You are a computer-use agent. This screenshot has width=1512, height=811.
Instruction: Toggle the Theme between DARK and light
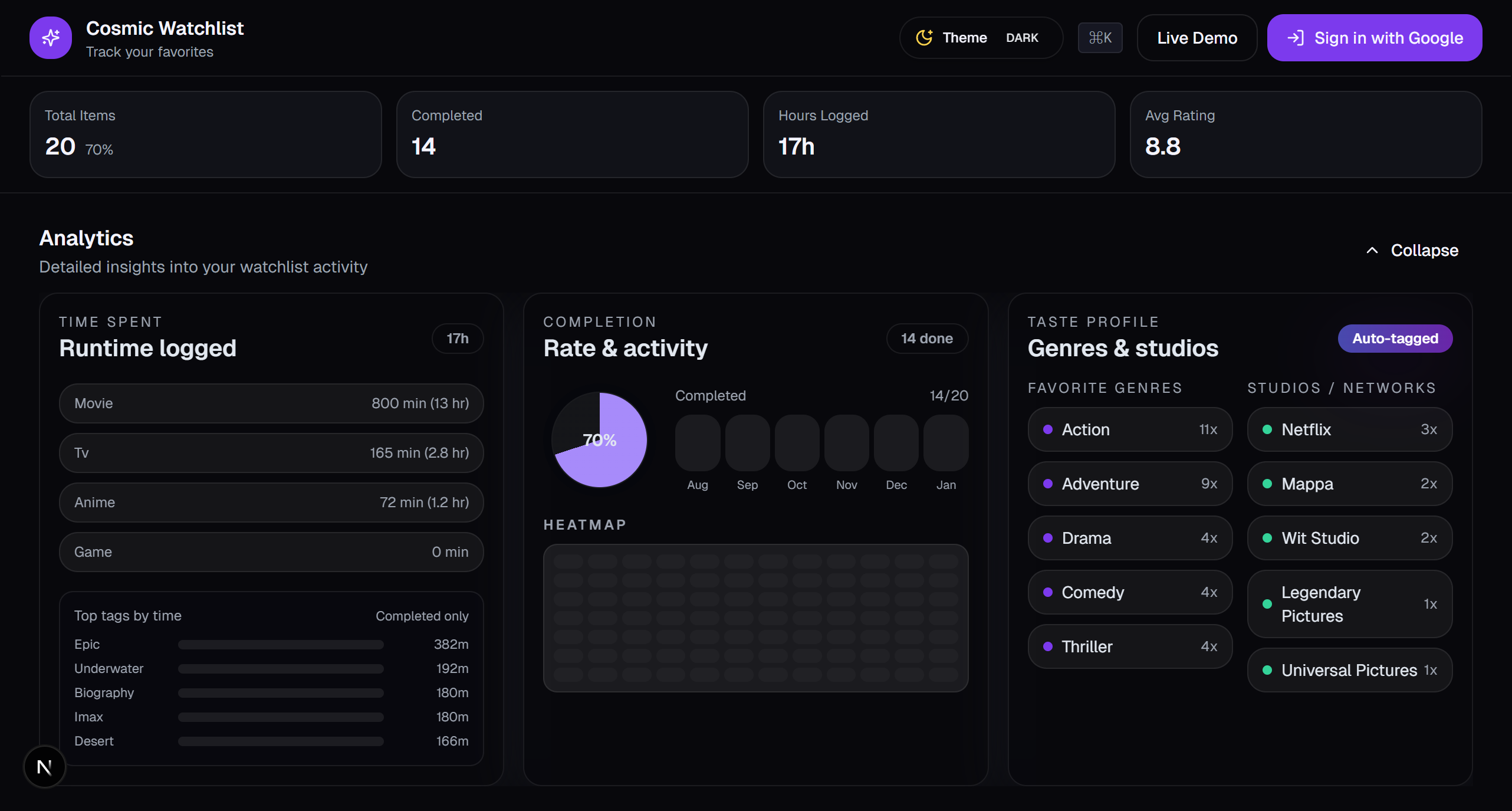981,37
